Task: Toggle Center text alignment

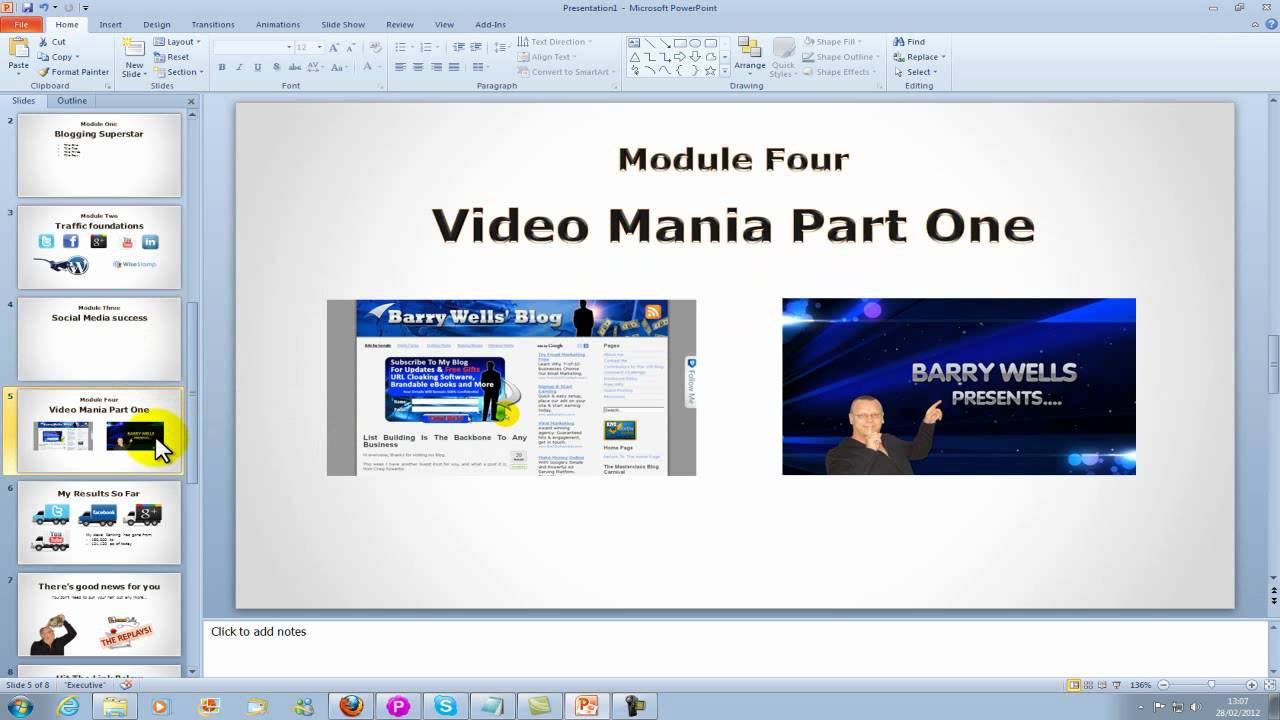Action: tap(418, 67)
